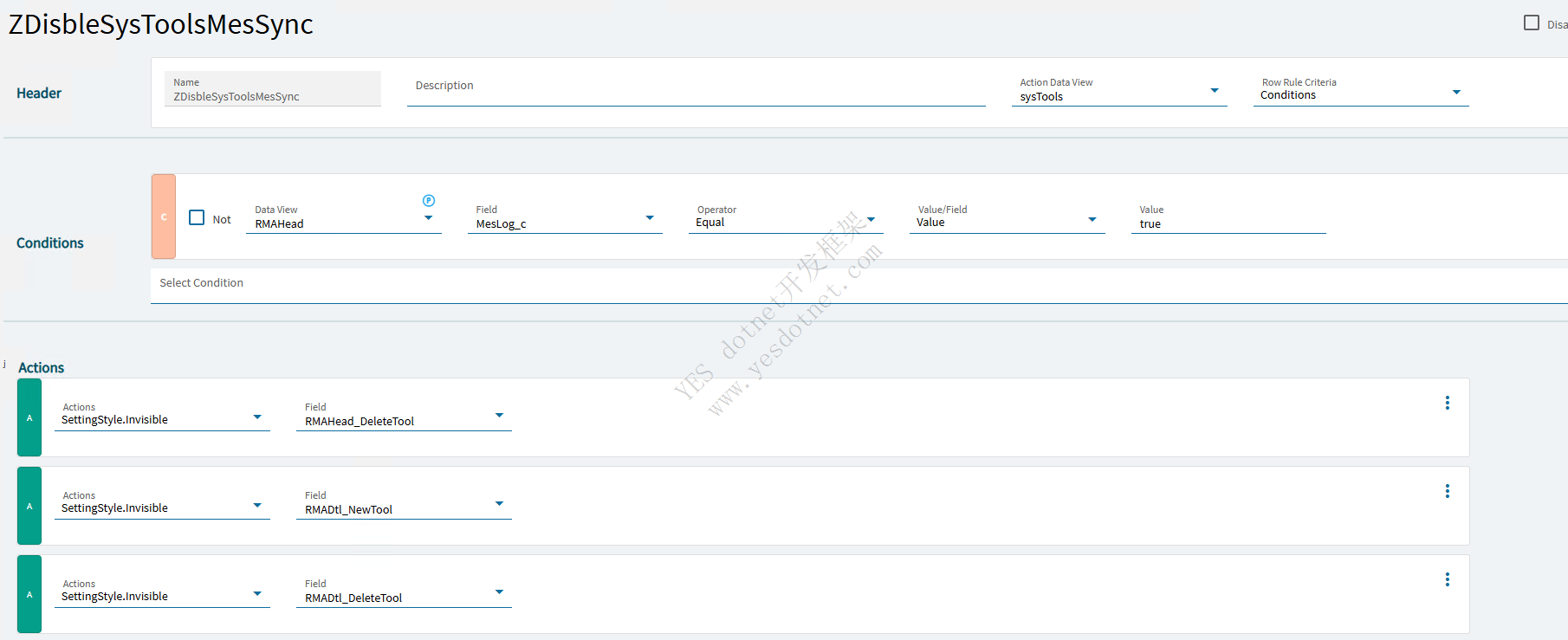
Task: Toggle the Not checkbox in the condition
Action: click(x=197, y=217)
